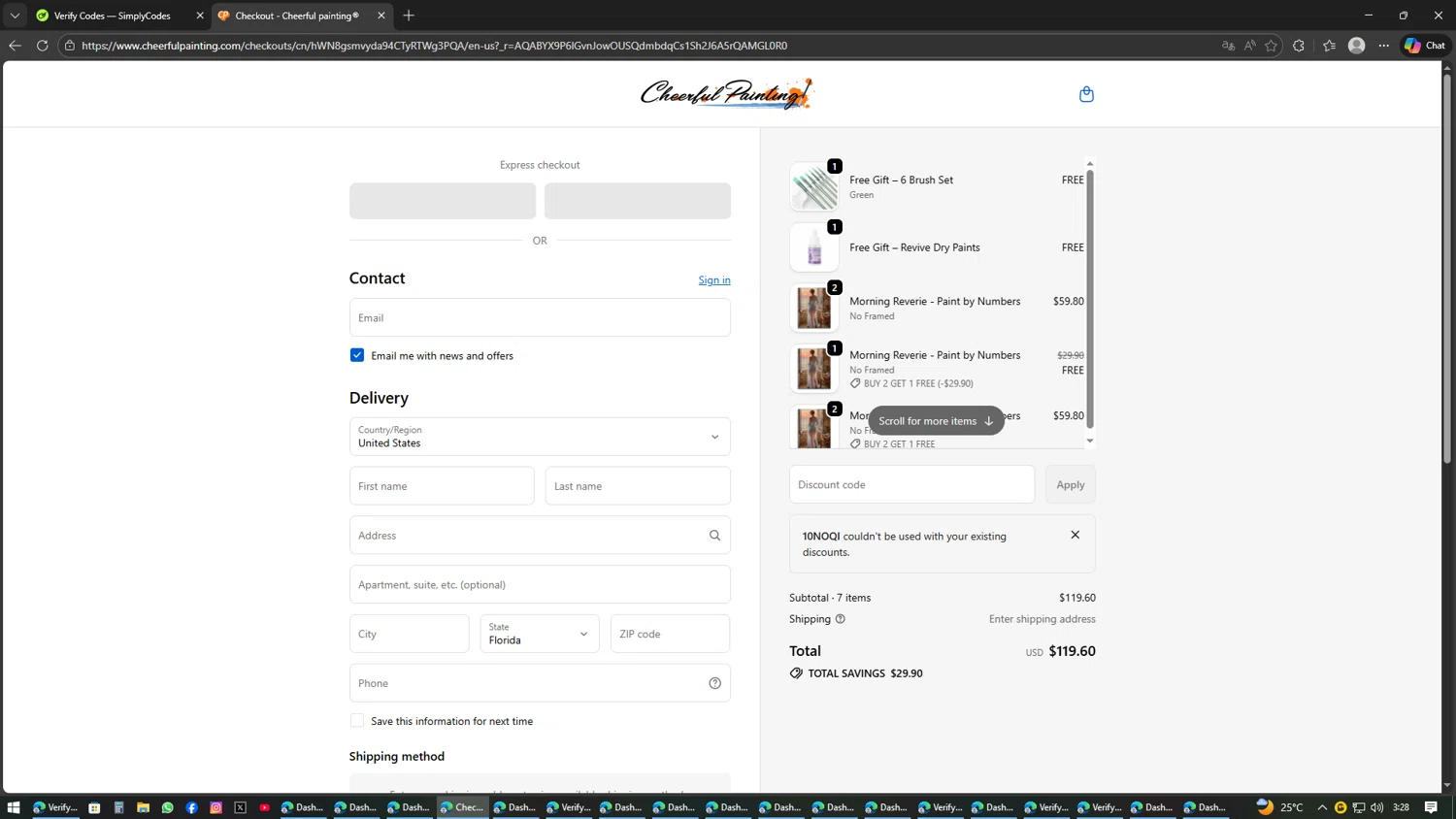
Task: Click the ZIP code field
Action: point(670,634)
